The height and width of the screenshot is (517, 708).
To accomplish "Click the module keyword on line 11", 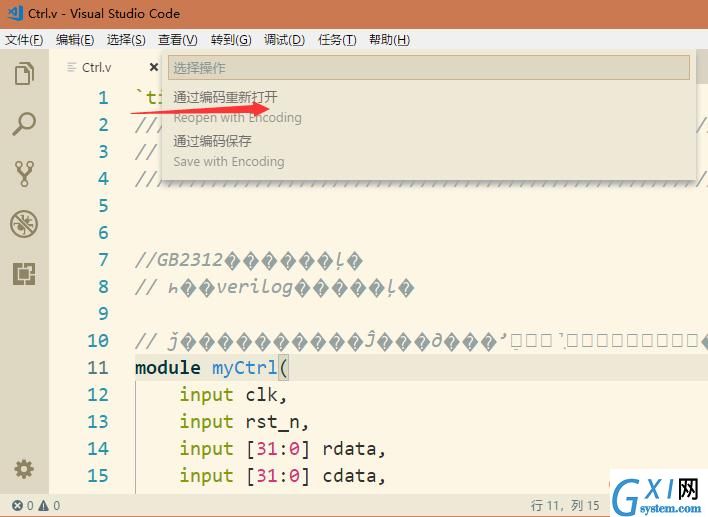I will point(168,368).
